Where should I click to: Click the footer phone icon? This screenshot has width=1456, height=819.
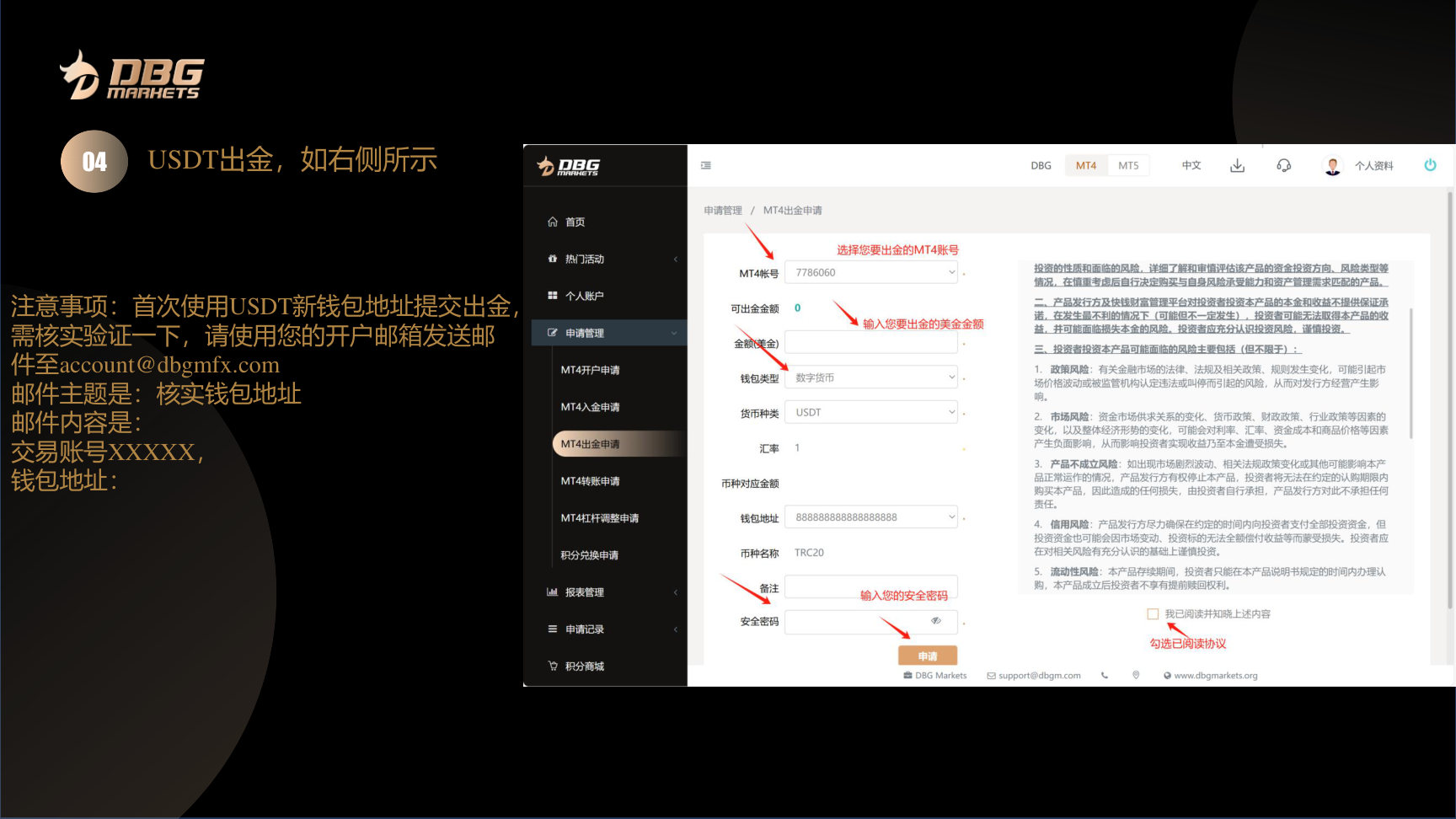tap(1105, 675)
